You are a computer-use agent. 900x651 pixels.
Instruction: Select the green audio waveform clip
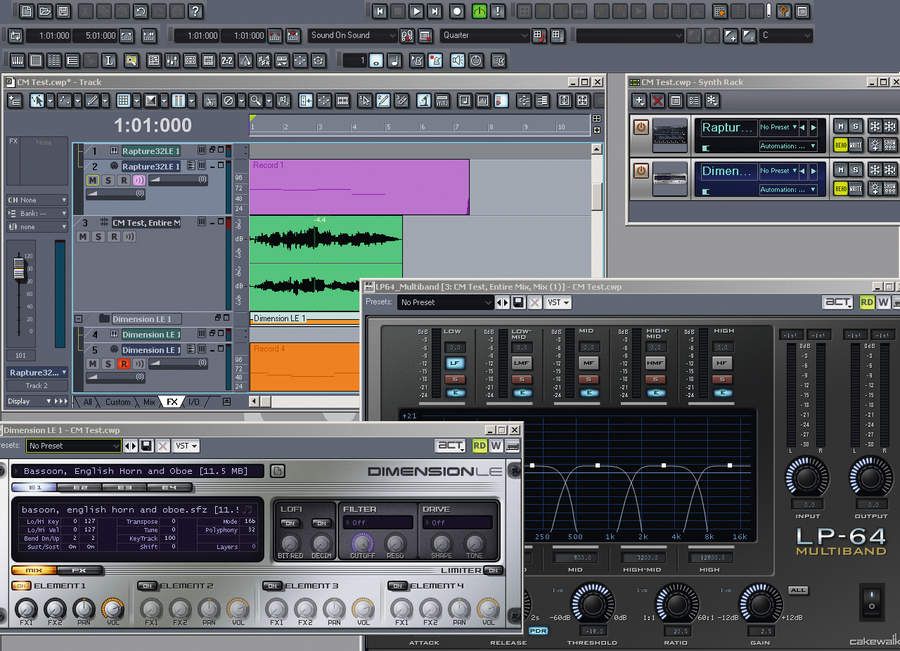[x=325, y=263]
